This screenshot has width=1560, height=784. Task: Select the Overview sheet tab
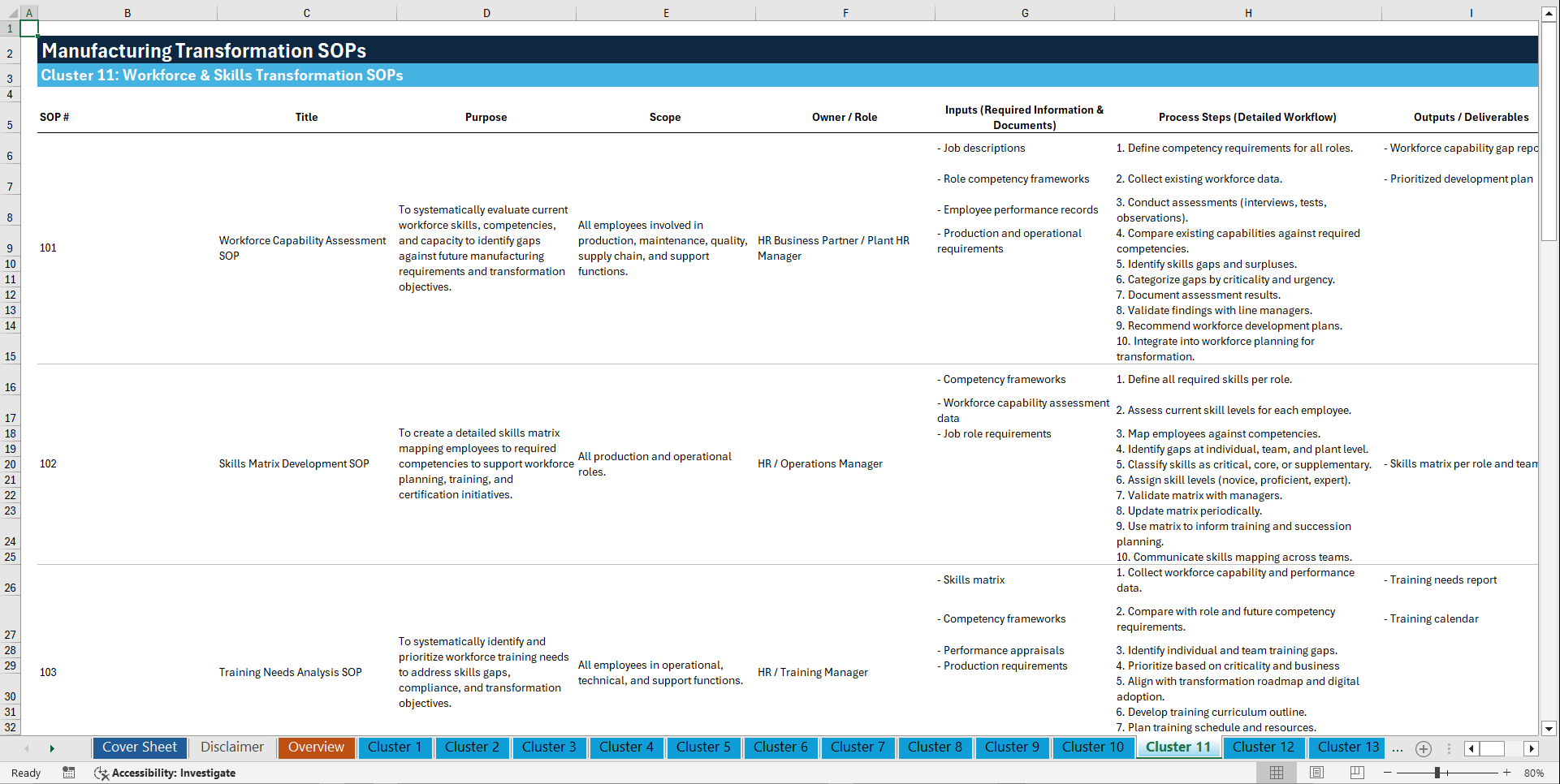pyautogui.click(x=316, y=747)
